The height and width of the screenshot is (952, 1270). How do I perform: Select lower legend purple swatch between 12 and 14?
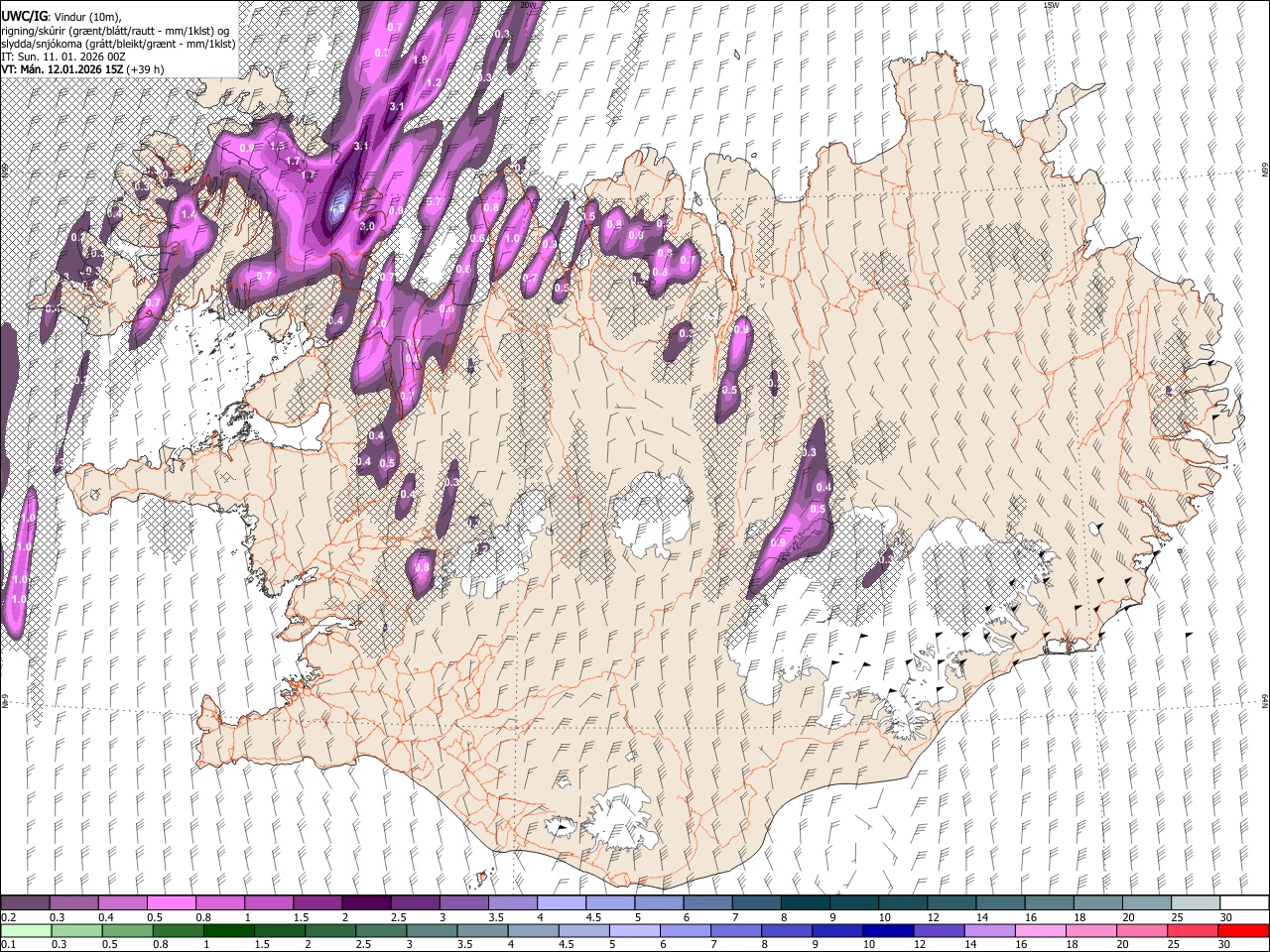click(x=939, y=930)
